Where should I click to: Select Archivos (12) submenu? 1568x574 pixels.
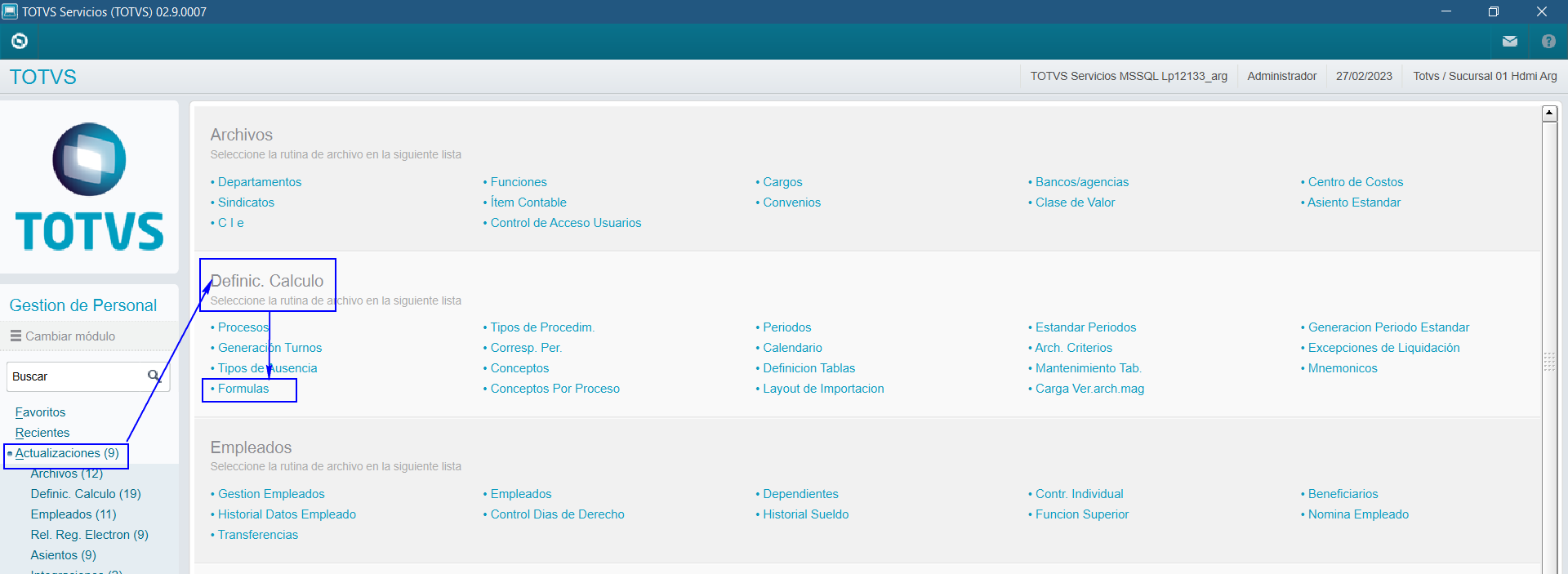pos(67,474)
